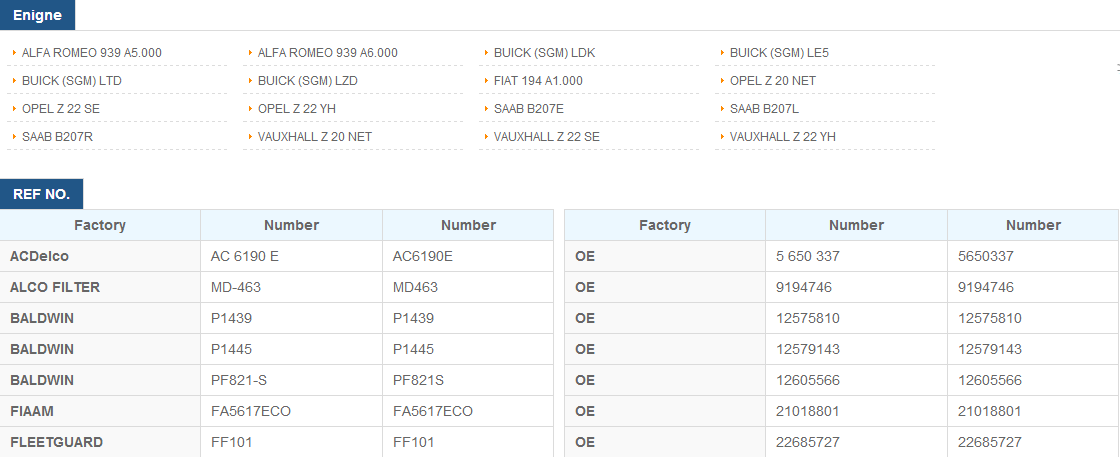Open ALFA ROMEO 939 A6.000 engine link
Screen dimensions: 1120x457
click(x=327, y=53)
